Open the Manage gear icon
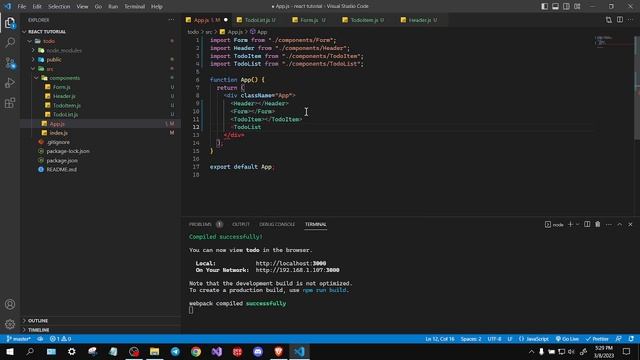 click(x=10, y=324)
